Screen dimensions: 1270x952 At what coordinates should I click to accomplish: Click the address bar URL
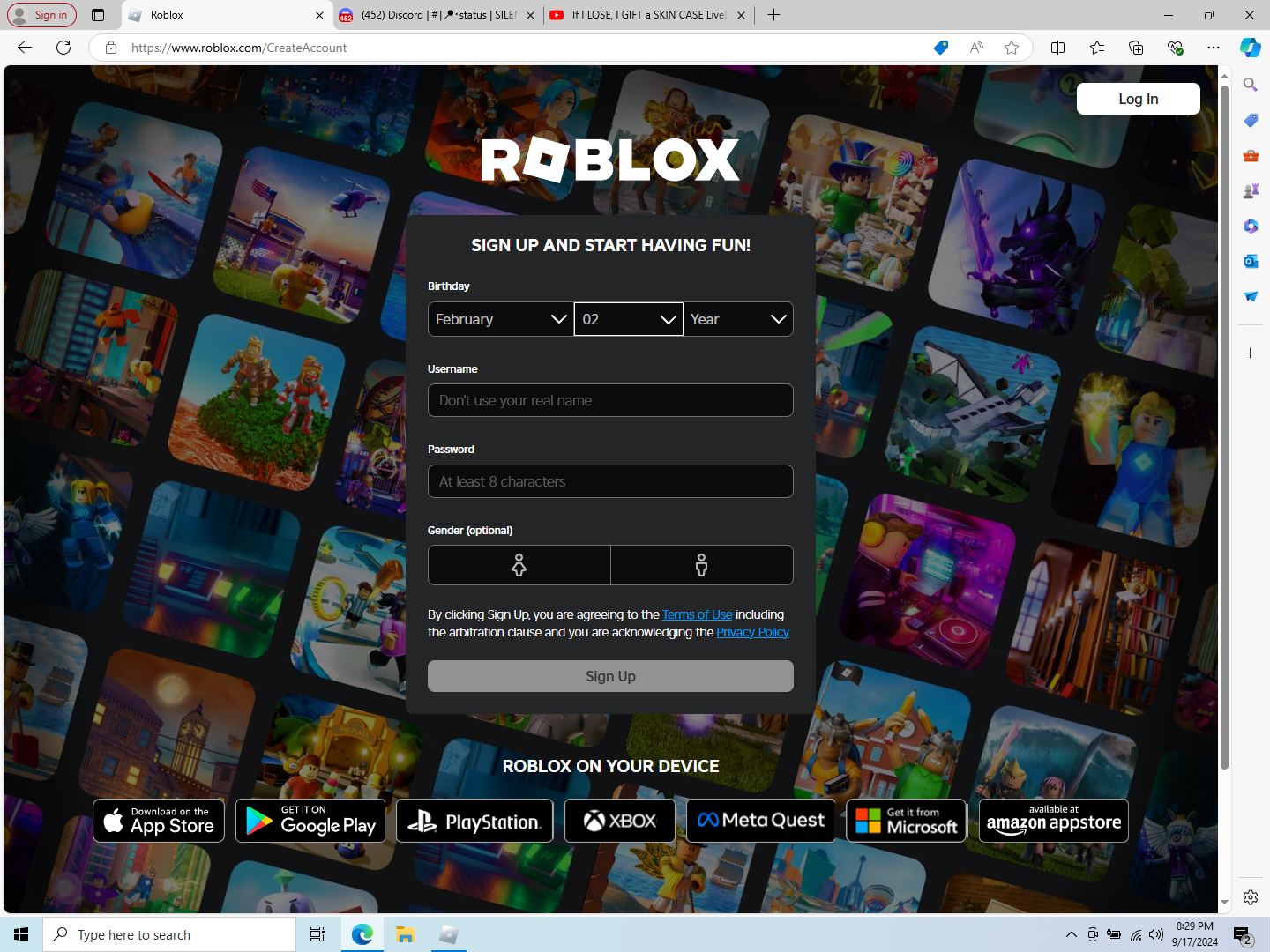tap(239, 48)
